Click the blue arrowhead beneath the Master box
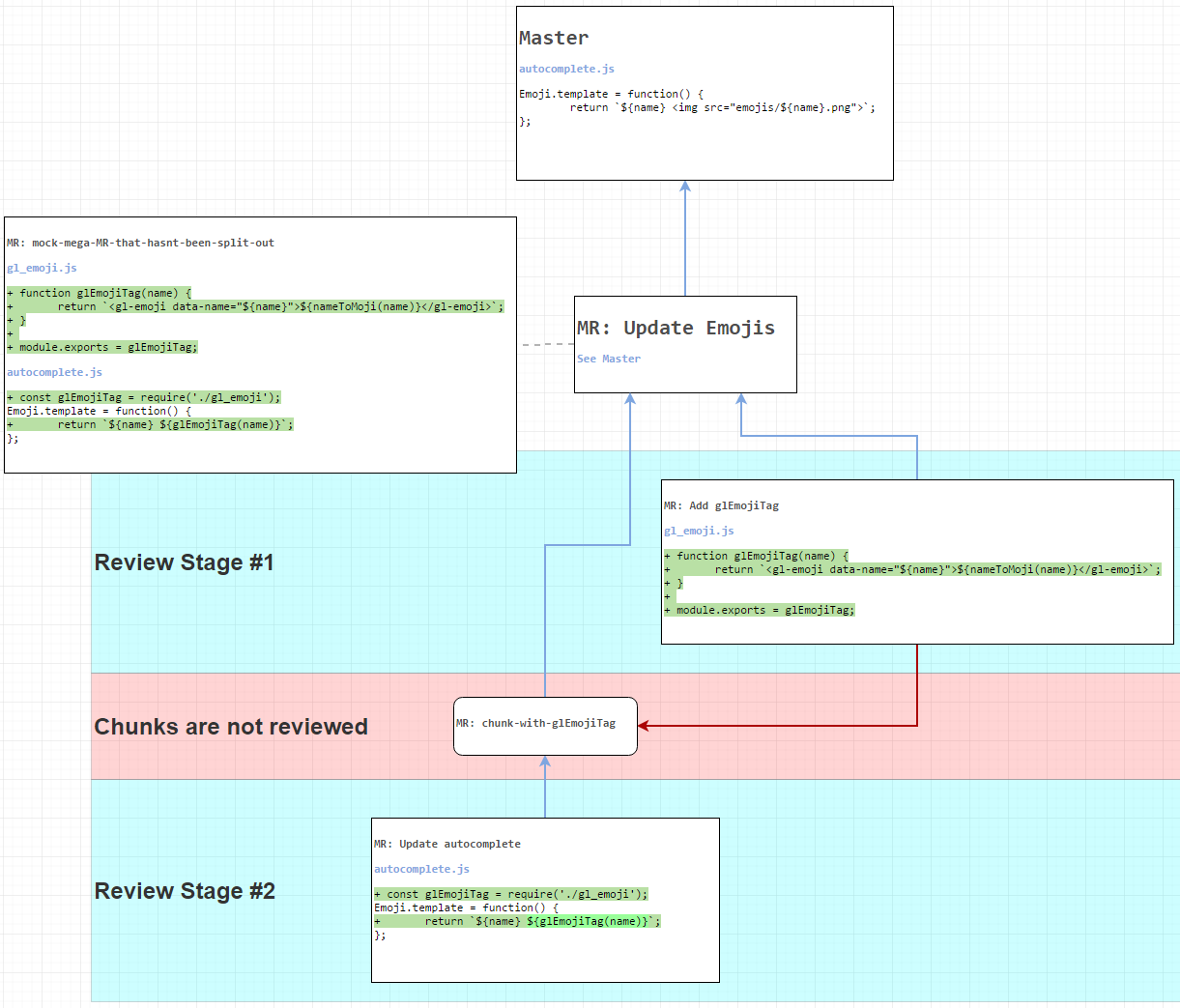Viewport: 1180px width, 1008px height. (685, 187)
